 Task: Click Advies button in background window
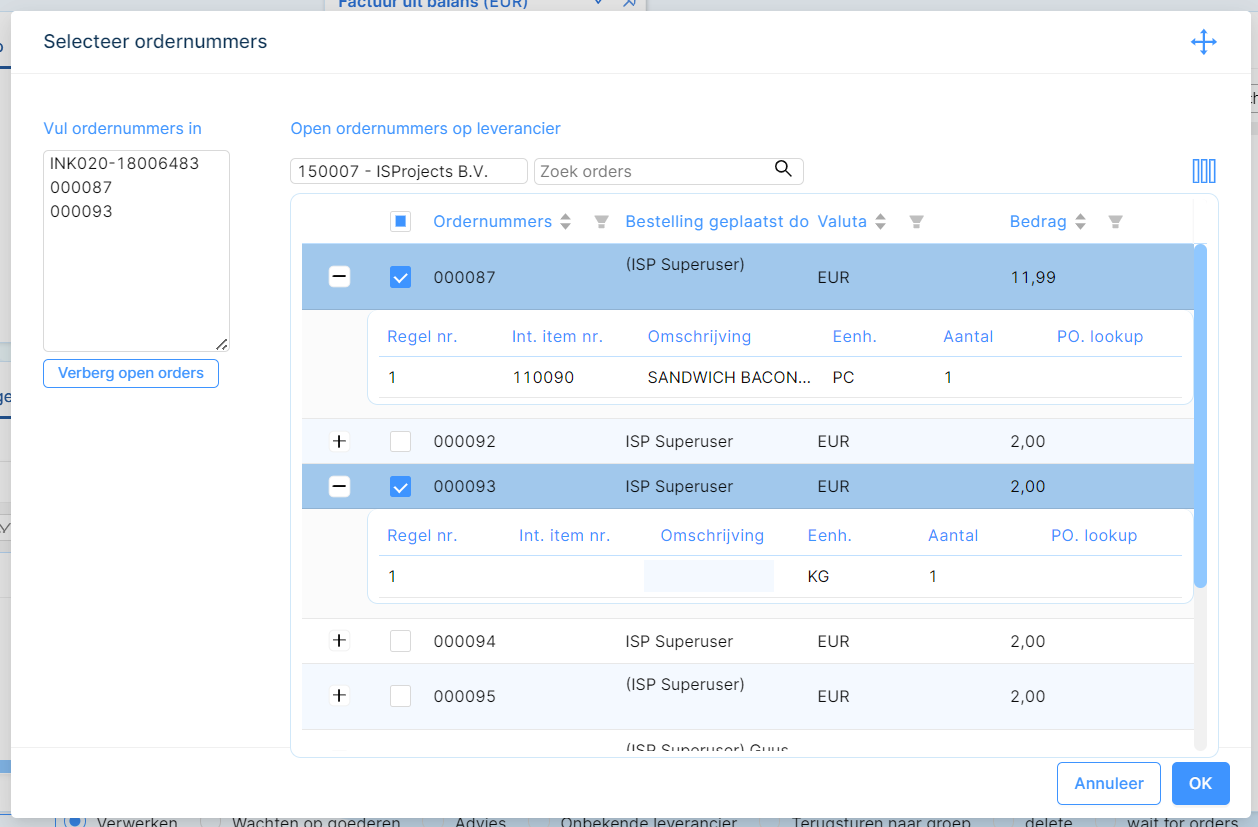tap(481, 822)
